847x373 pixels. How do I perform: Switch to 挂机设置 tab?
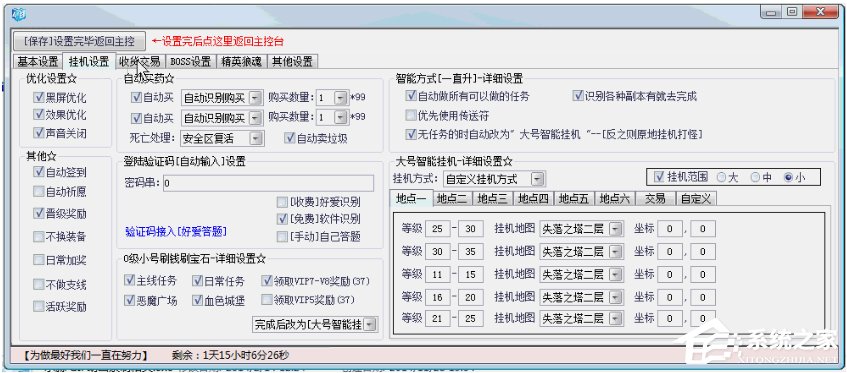point(89,61)
